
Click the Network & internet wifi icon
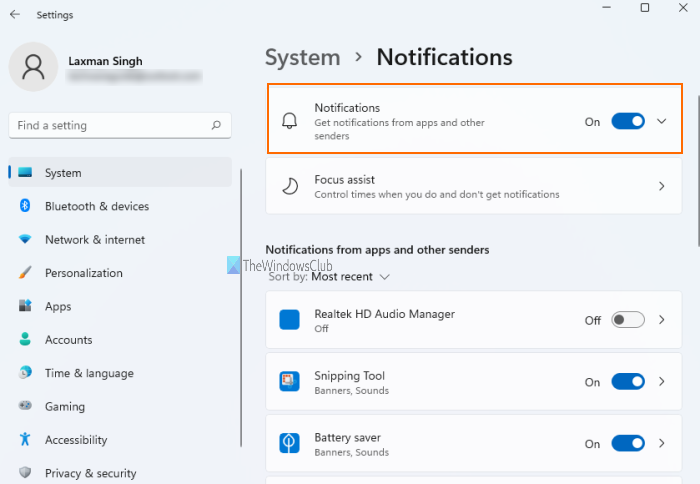(25, 240)
